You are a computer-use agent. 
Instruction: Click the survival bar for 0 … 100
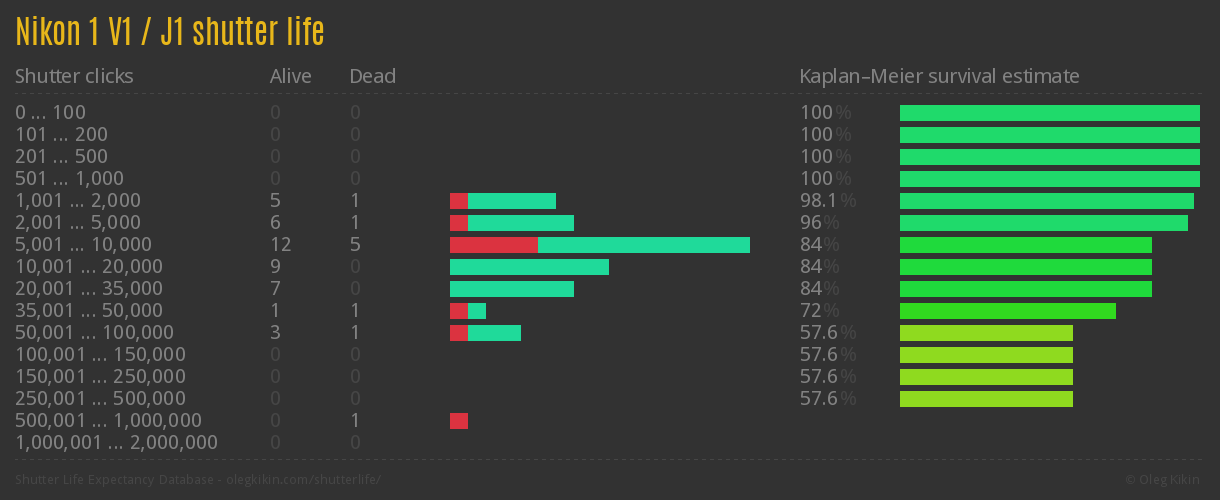click(1049, 113)
